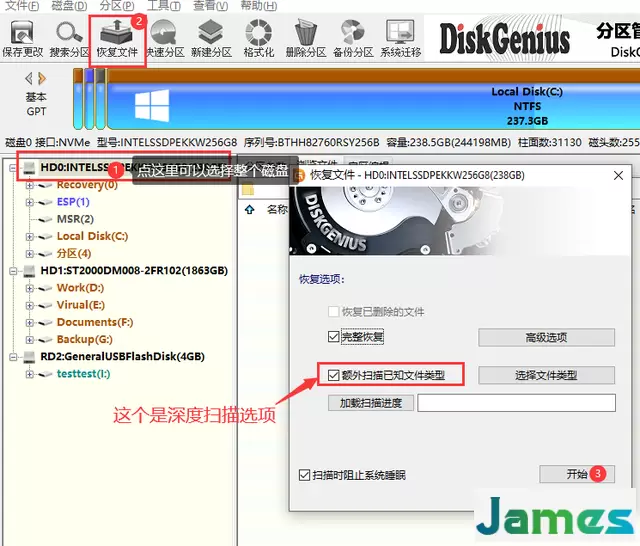The width and height of the screenshot is (640, 546).
Task: Select Virual(E:) partition in tree
Action: pyautogui.click(x=81, y=305)
